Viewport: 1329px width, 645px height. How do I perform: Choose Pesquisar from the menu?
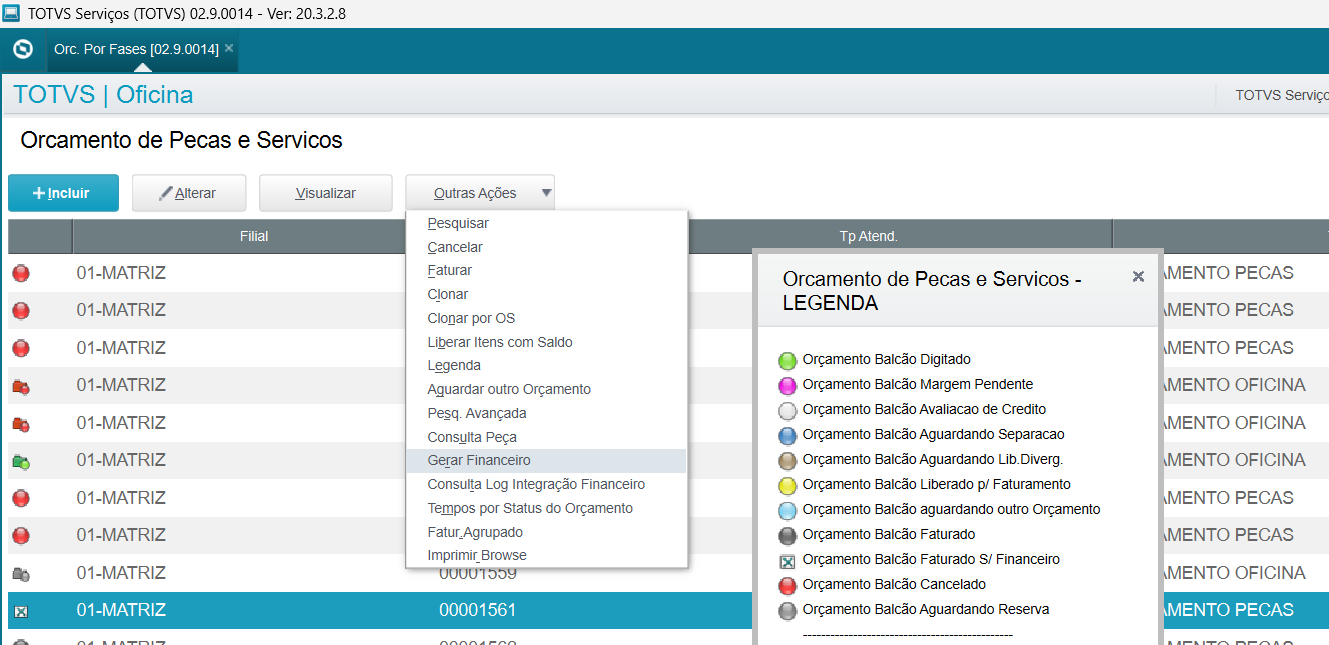[x=546, y=223]
